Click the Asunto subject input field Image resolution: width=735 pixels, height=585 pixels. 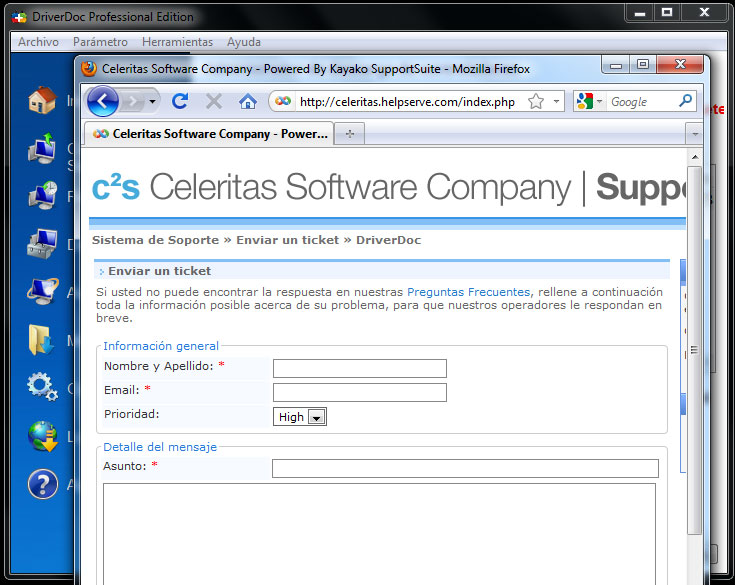[465, 468]
